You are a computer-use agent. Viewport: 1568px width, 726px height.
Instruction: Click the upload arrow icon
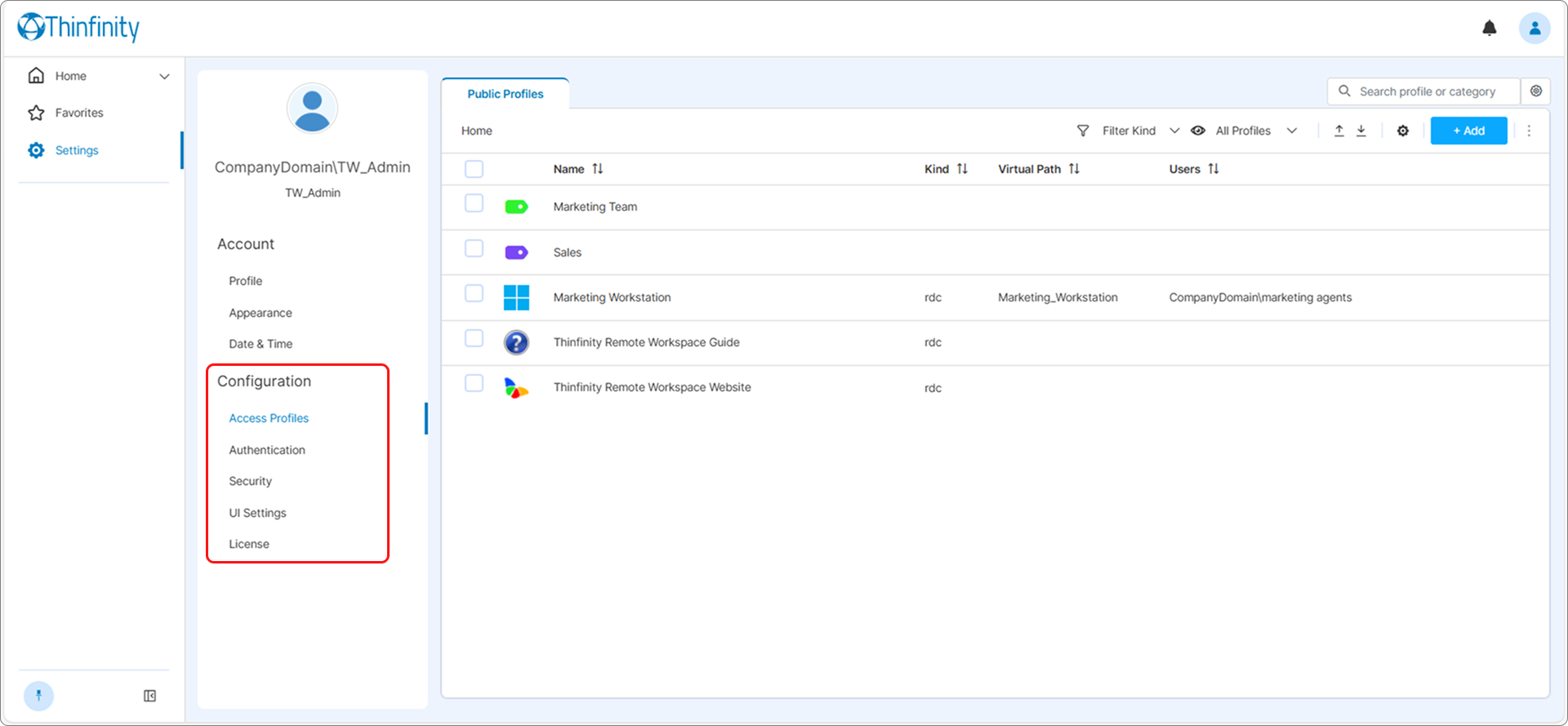pyautogui.click(x=1339, y=131)
